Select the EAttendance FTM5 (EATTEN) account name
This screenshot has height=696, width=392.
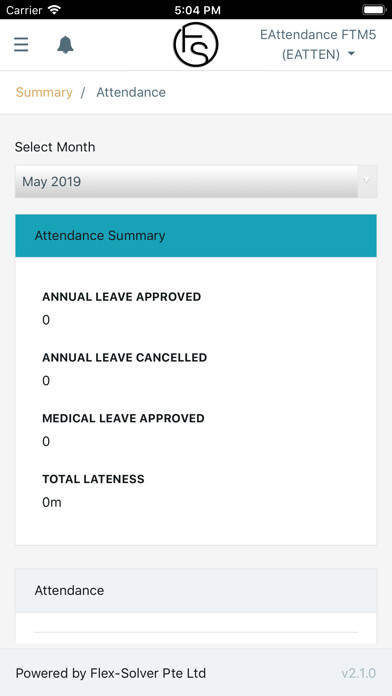pos(318,44)
